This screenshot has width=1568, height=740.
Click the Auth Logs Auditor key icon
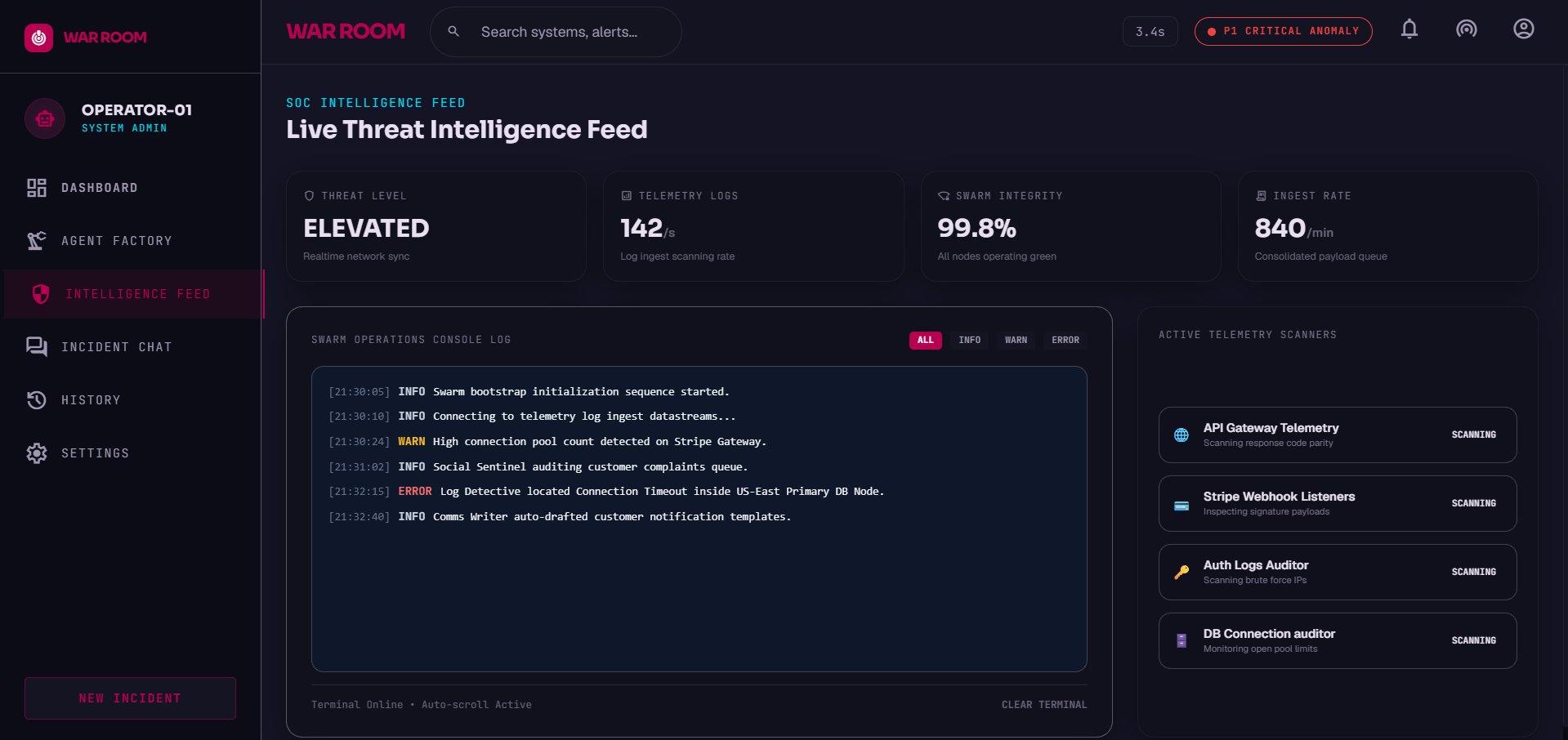(1182, 573)
